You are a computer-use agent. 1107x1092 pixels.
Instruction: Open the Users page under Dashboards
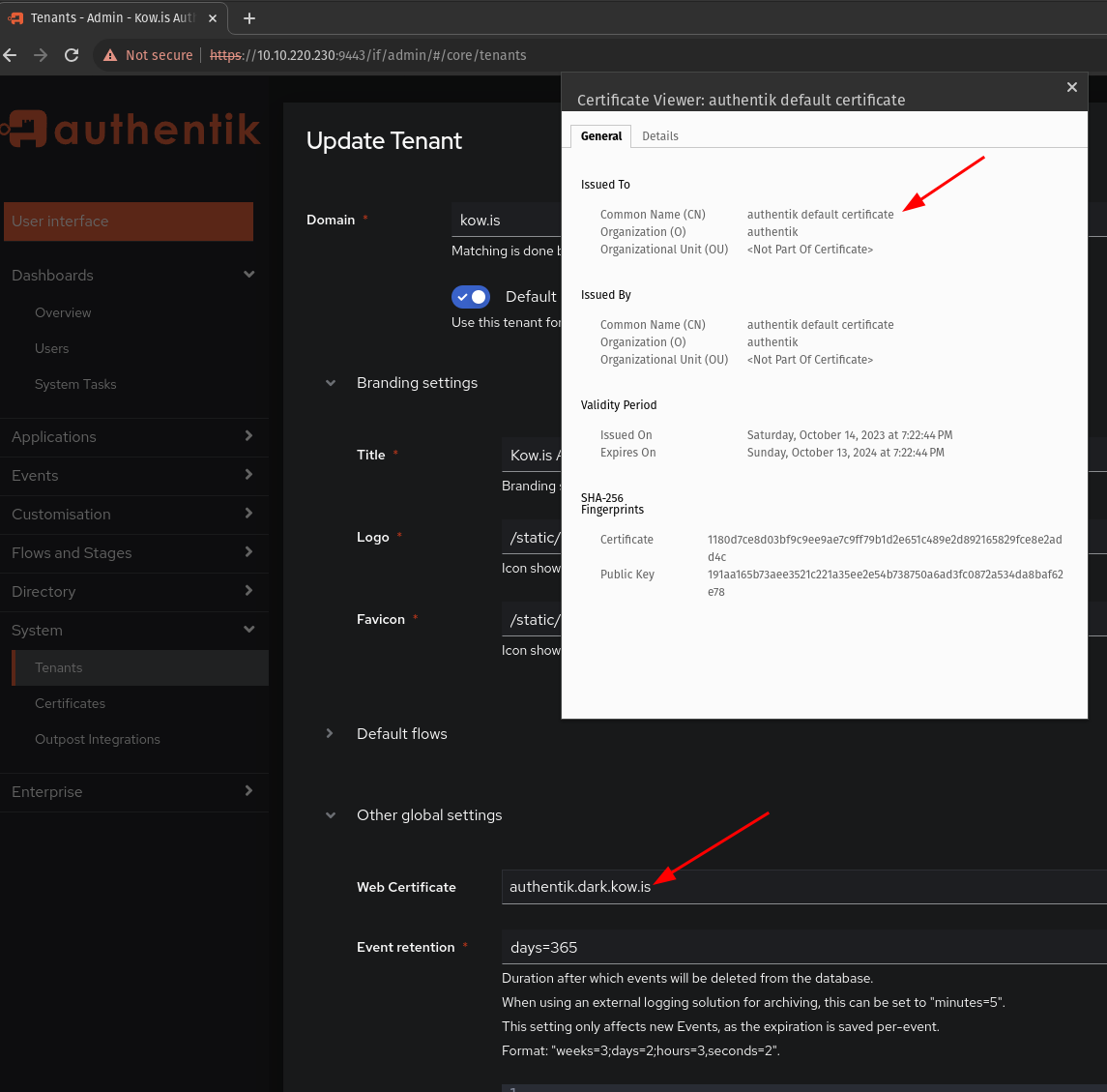coord(51,348)
